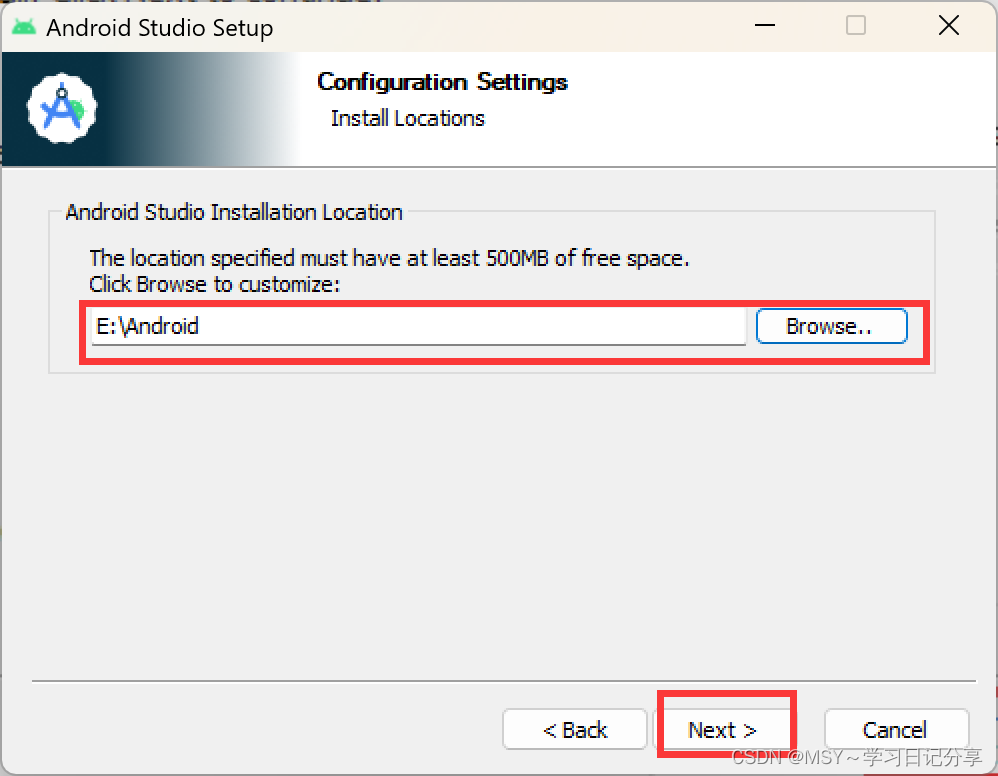Go back with the < Back button

[x=575, y=730]
